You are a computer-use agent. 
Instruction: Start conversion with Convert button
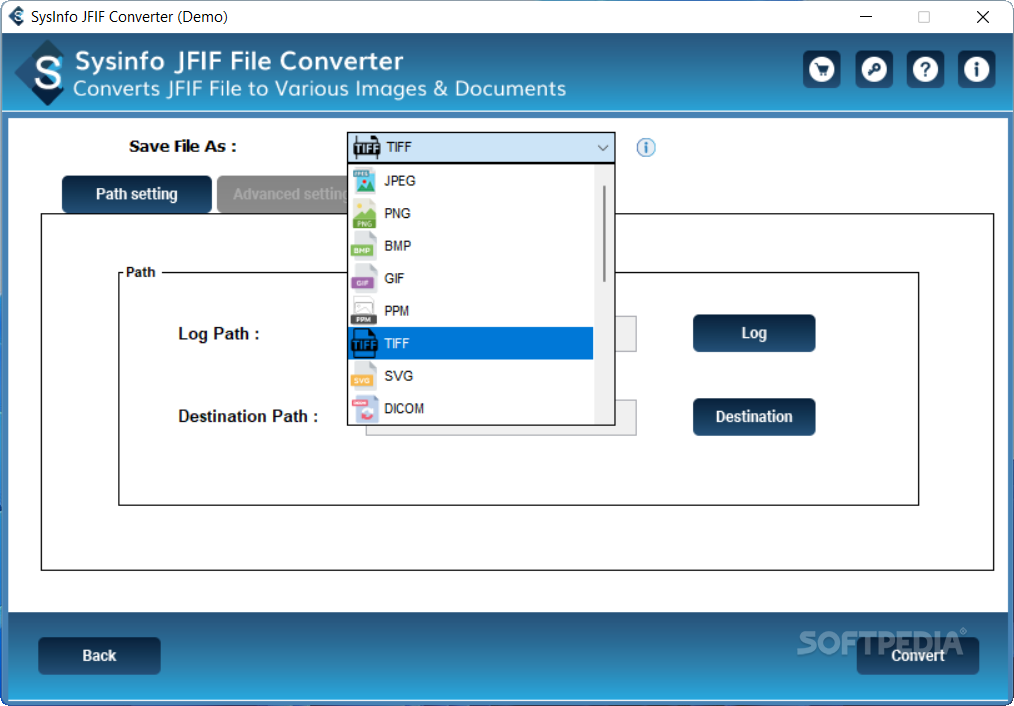coord(918,656)
